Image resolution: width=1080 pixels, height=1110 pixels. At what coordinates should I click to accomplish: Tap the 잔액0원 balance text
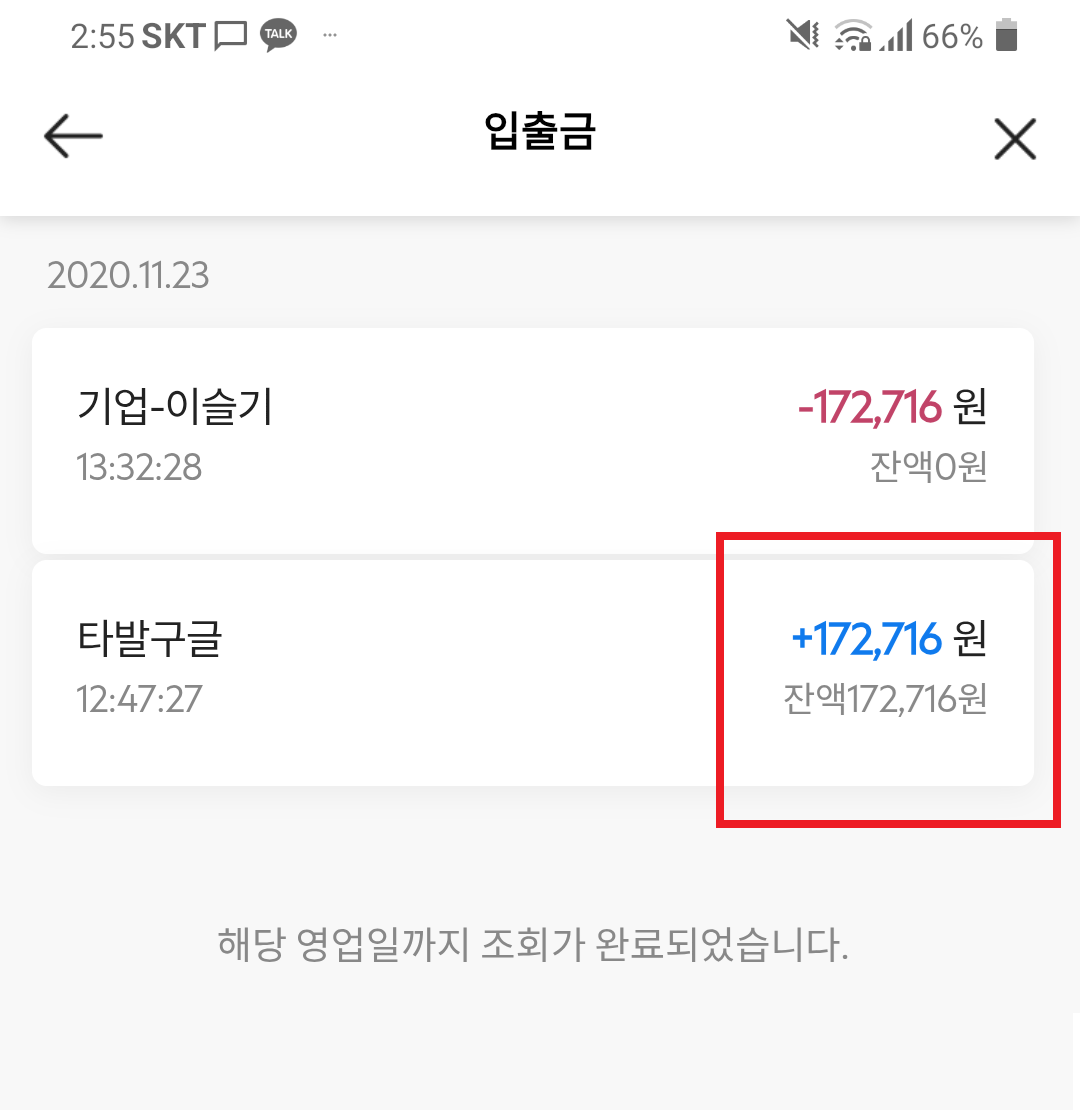pyautogui.click(x=928, y=467)
